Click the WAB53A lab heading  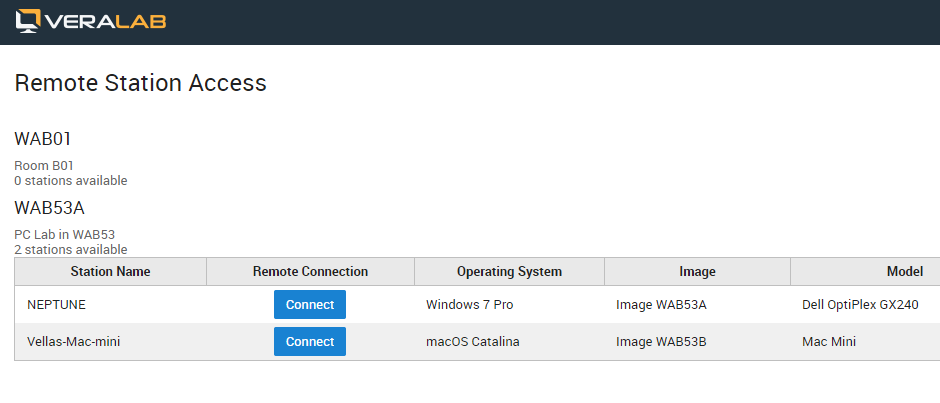click(50, 208)
